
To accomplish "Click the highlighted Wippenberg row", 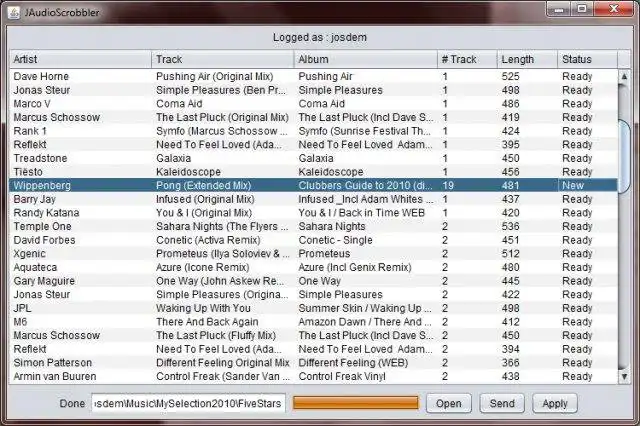I will [313, 185].
